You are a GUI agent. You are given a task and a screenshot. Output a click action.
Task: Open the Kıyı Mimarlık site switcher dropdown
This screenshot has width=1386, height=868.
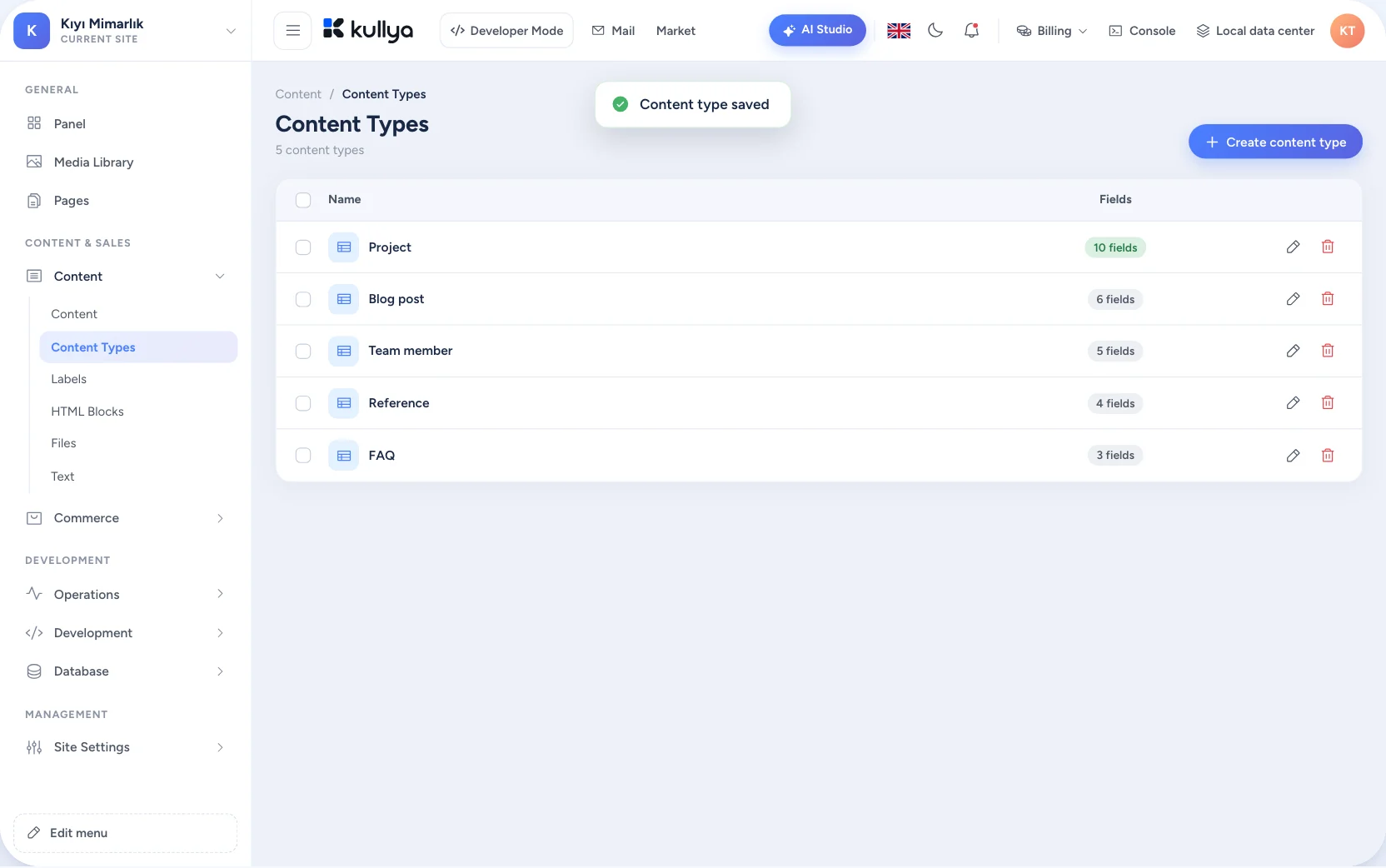pyautogui.click(x=125, y=31)
